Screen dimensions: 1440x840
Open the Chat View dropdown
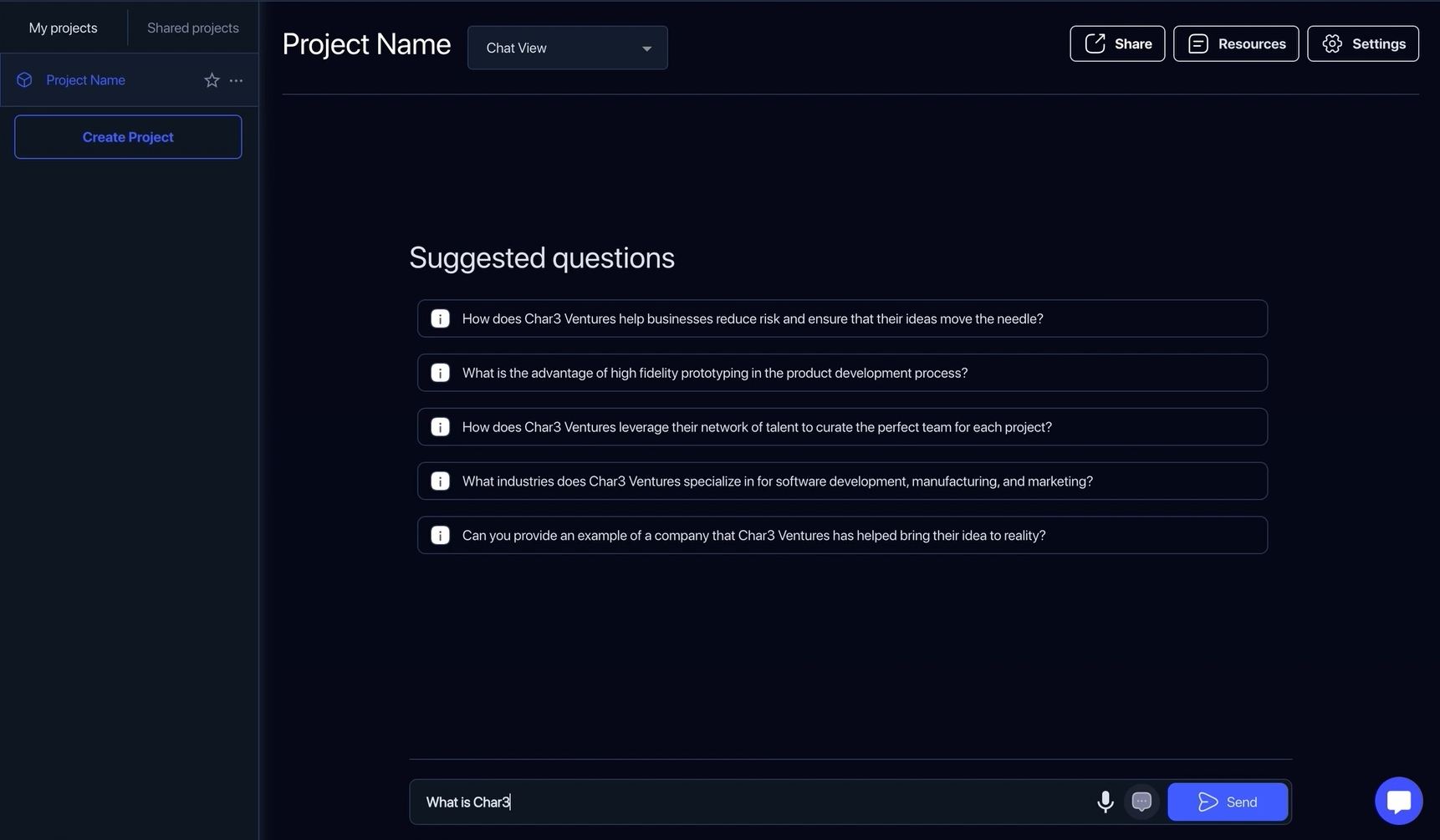(567, 48)
